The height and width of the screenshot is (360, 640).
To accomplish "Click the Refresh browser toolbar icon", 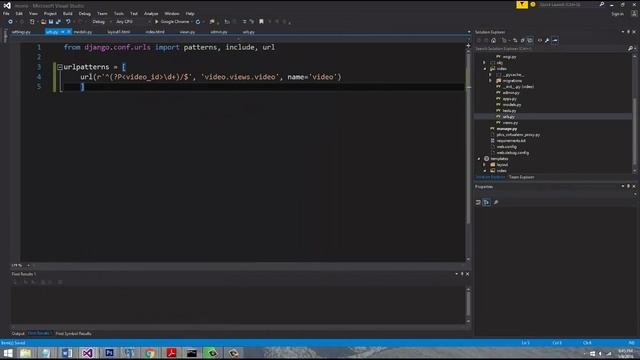I will [198, 22].
